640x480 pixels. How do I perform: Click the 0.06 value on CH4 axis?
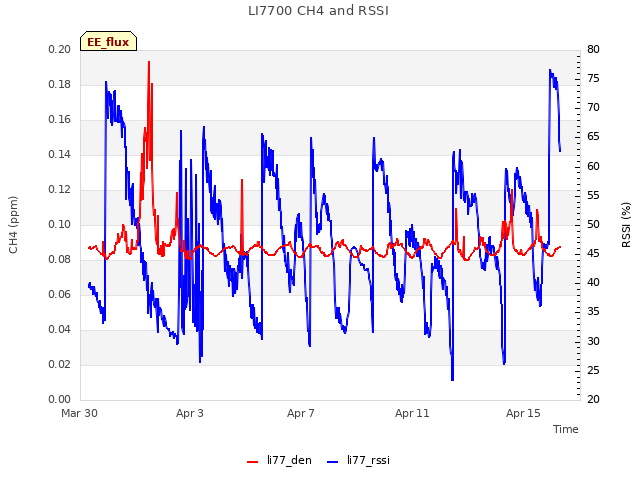[x=60, y=294]
